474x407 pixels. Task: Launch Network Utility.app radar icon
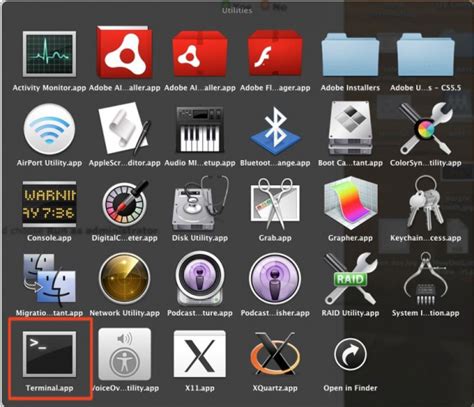125,278
